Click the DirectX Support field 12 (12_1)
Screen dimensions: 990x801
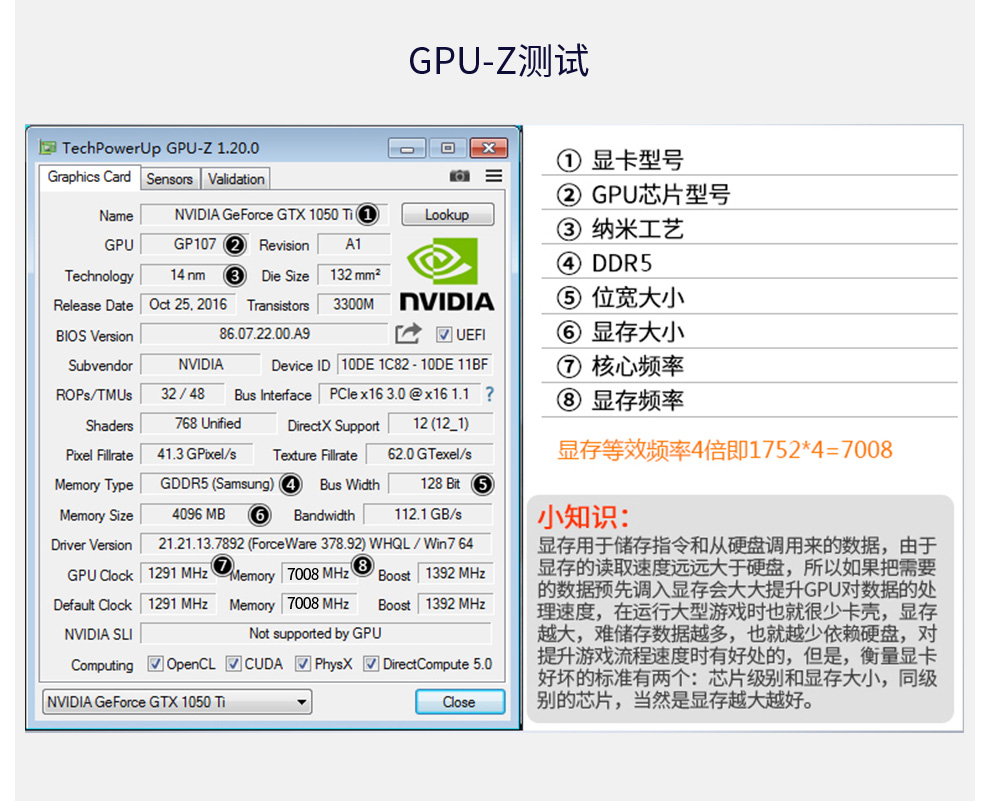[441, 424]
